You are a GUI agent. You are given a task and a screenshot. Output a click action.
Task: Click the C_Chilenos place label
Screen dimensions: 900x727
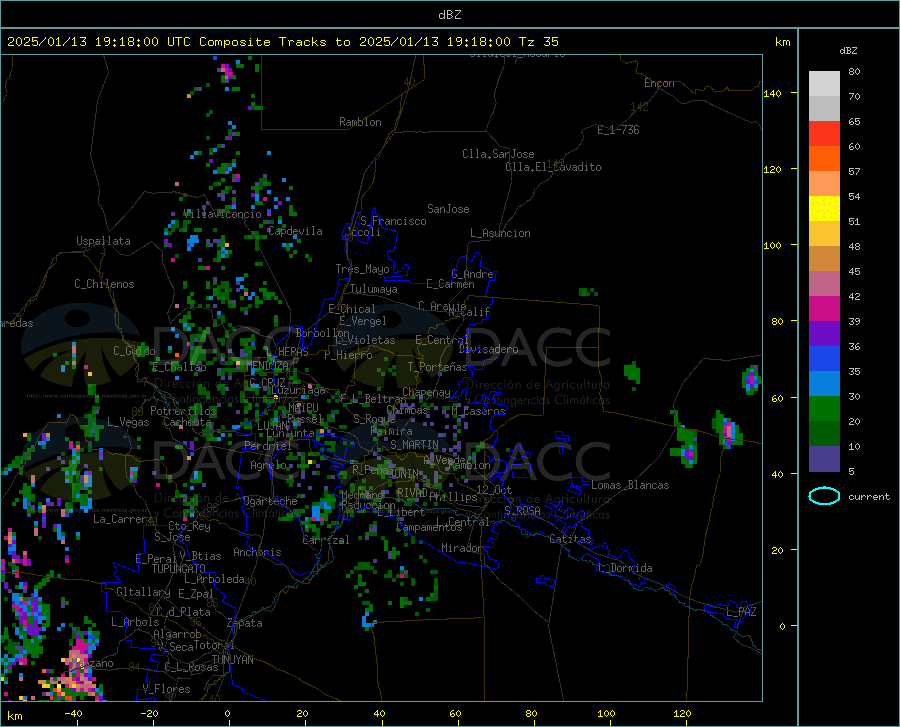pos(104,284)
